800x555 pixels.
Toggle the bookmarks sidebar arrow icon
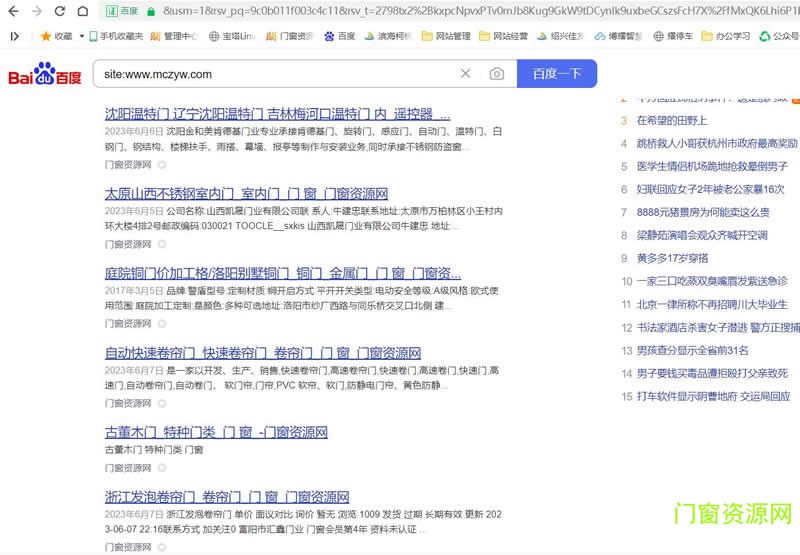14,36
